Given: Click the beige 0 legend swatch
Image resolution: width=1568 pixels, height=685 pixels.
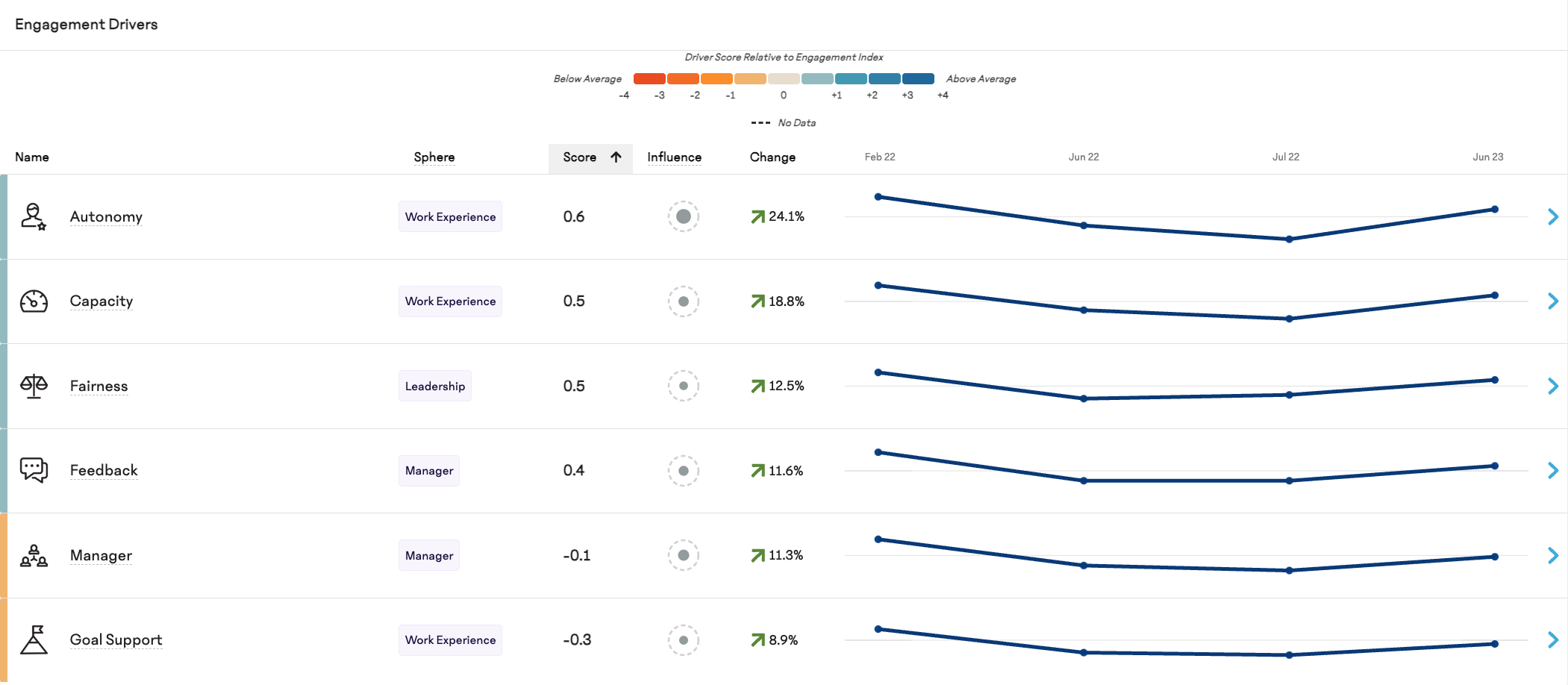Looking at the screenshot, I should (784, 79).
